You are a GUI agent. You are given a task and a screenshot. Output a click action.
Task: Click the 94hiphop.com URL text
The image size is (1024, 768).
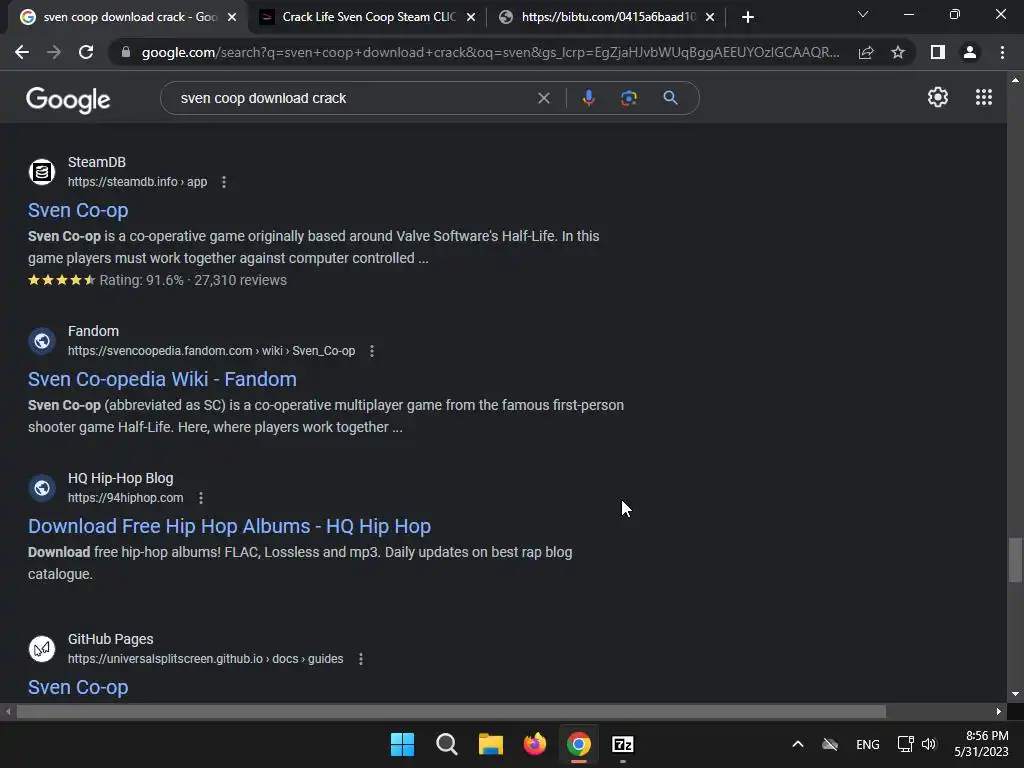pyautogui.click(x=125, y=498)
